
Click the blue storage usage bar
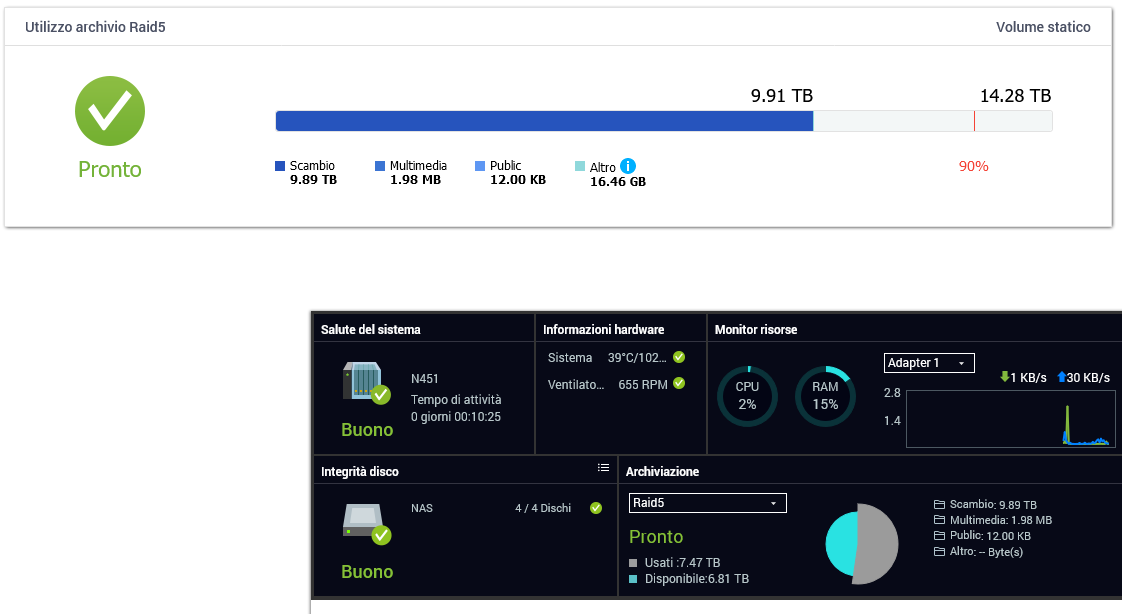point(544,121)
